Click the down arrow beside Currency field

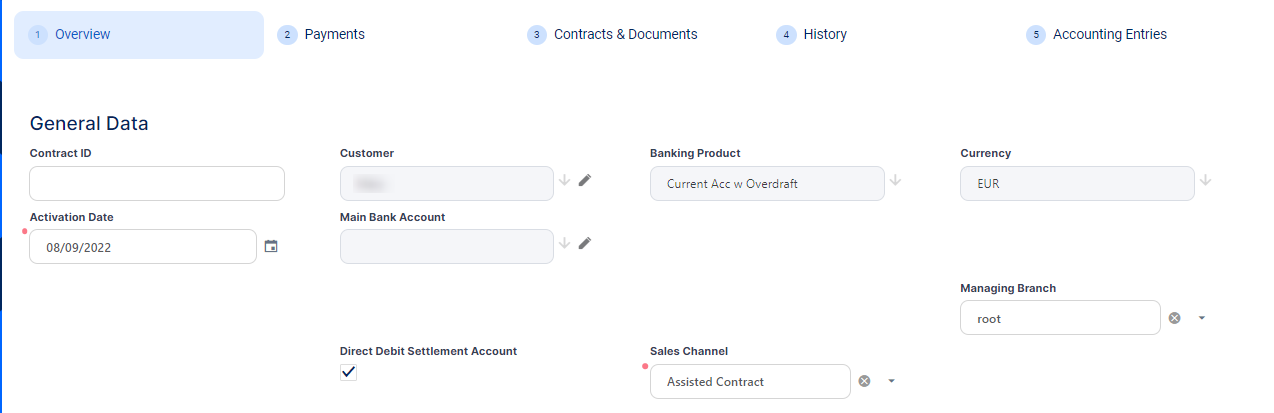(1205, 180)
